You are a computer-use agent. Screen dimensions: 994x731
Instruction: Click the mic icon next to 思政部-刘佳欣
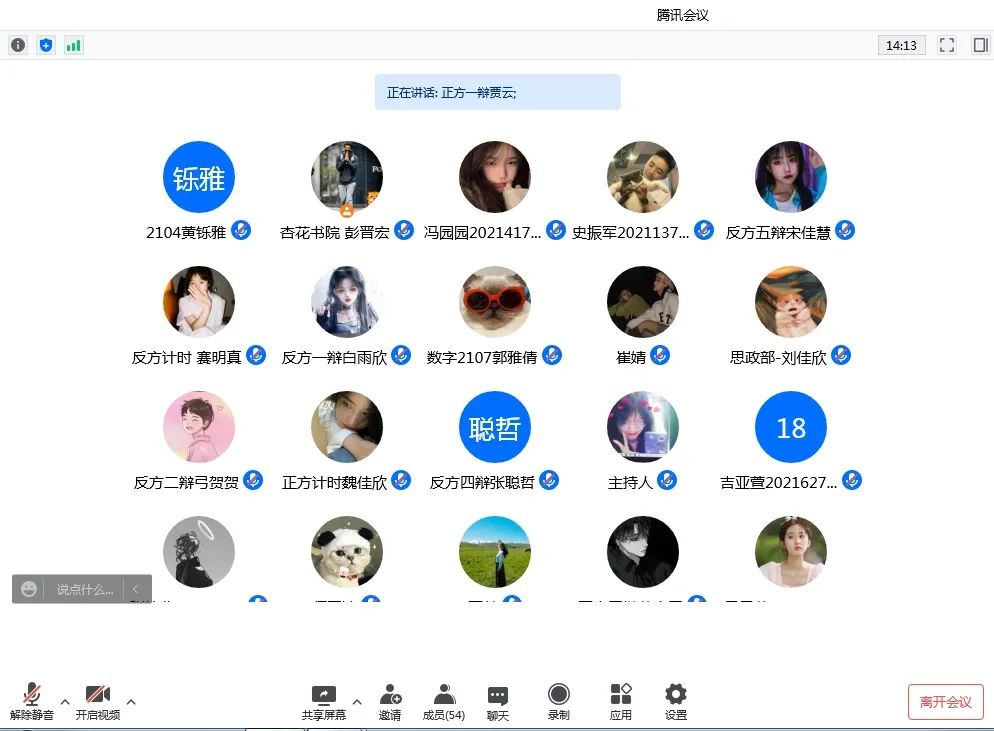(841, 355)
